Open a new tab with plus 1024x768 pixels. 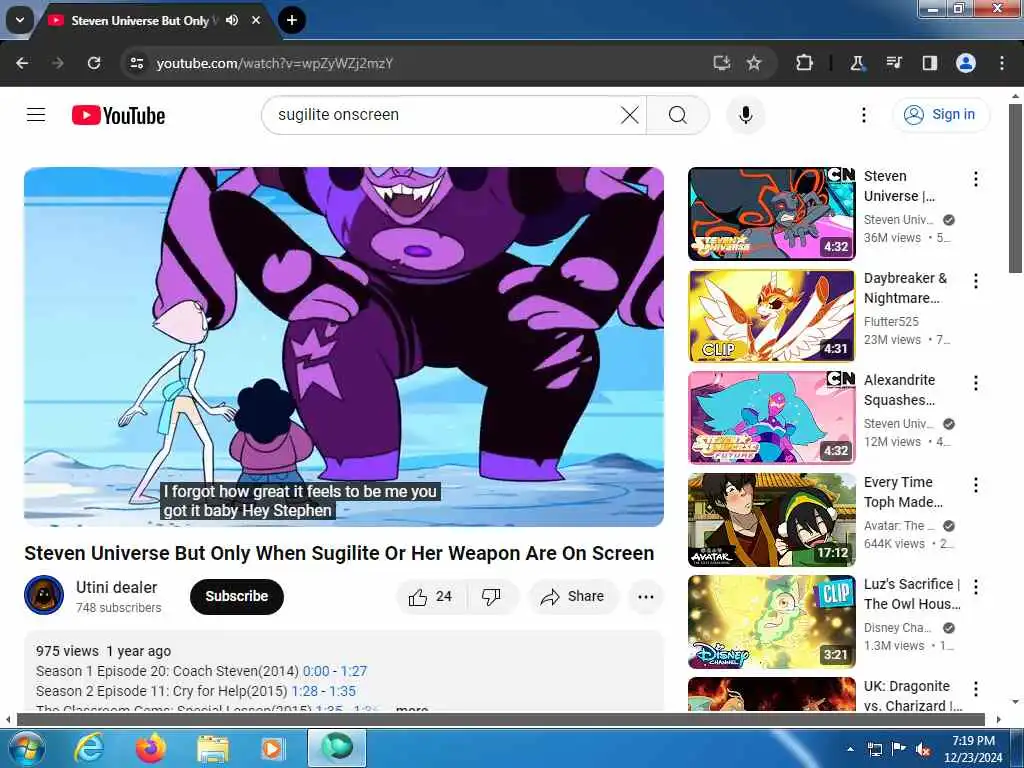click(x=292, y=20)
